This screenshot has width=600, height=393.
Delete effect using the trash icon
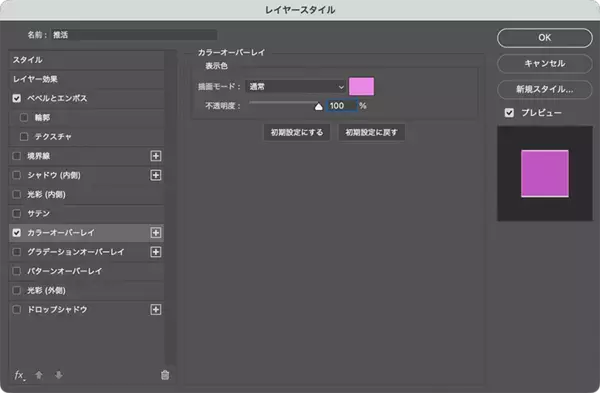(x=165, y=375)
